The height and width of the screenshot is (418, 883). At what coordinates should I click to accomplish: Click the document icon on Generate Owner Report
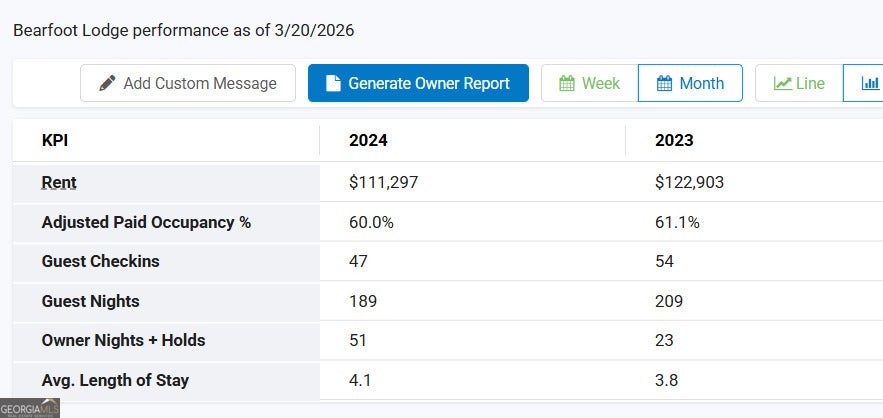click(333, 83)
